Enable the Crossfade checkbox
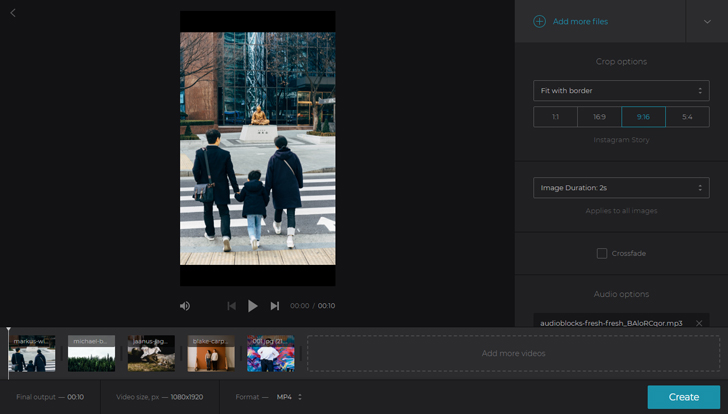 pyautogui.click(x=602, y=253)
